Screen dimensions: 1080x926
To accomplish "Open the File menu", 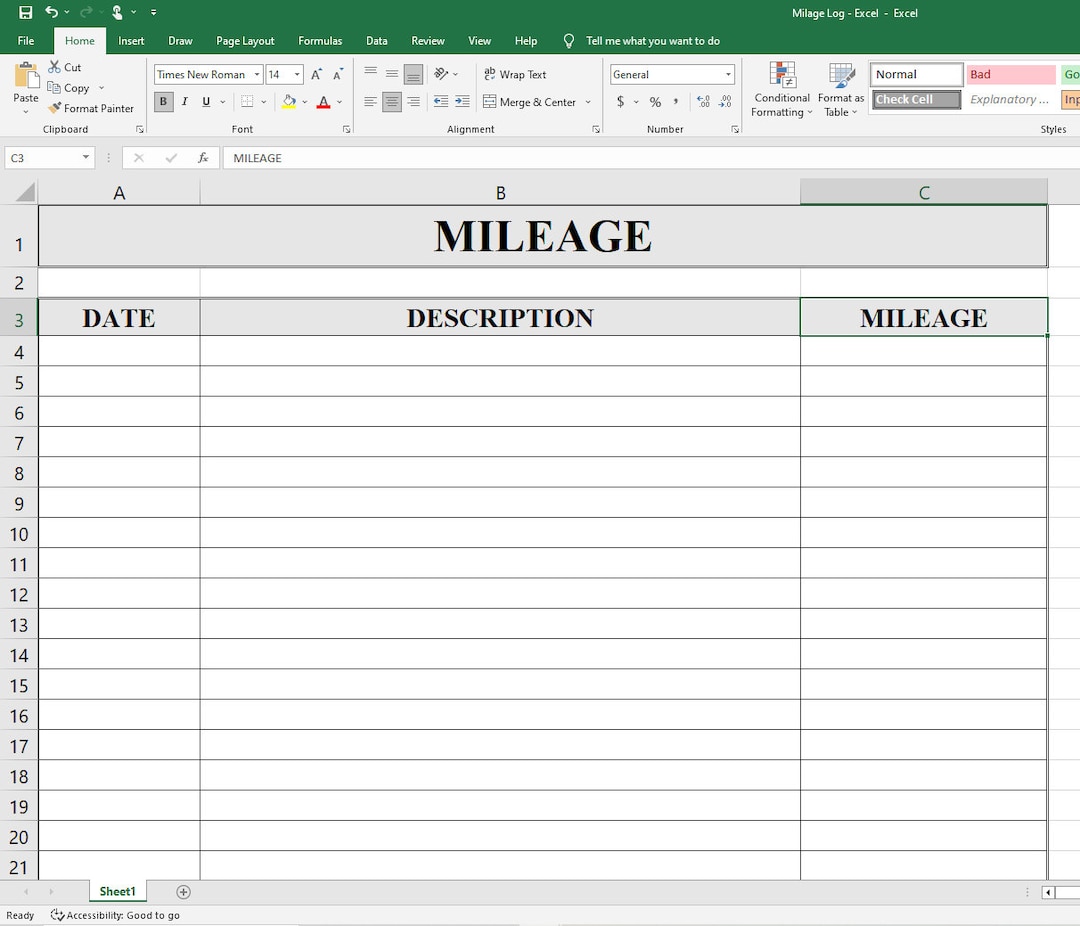I will coord(25,41).
